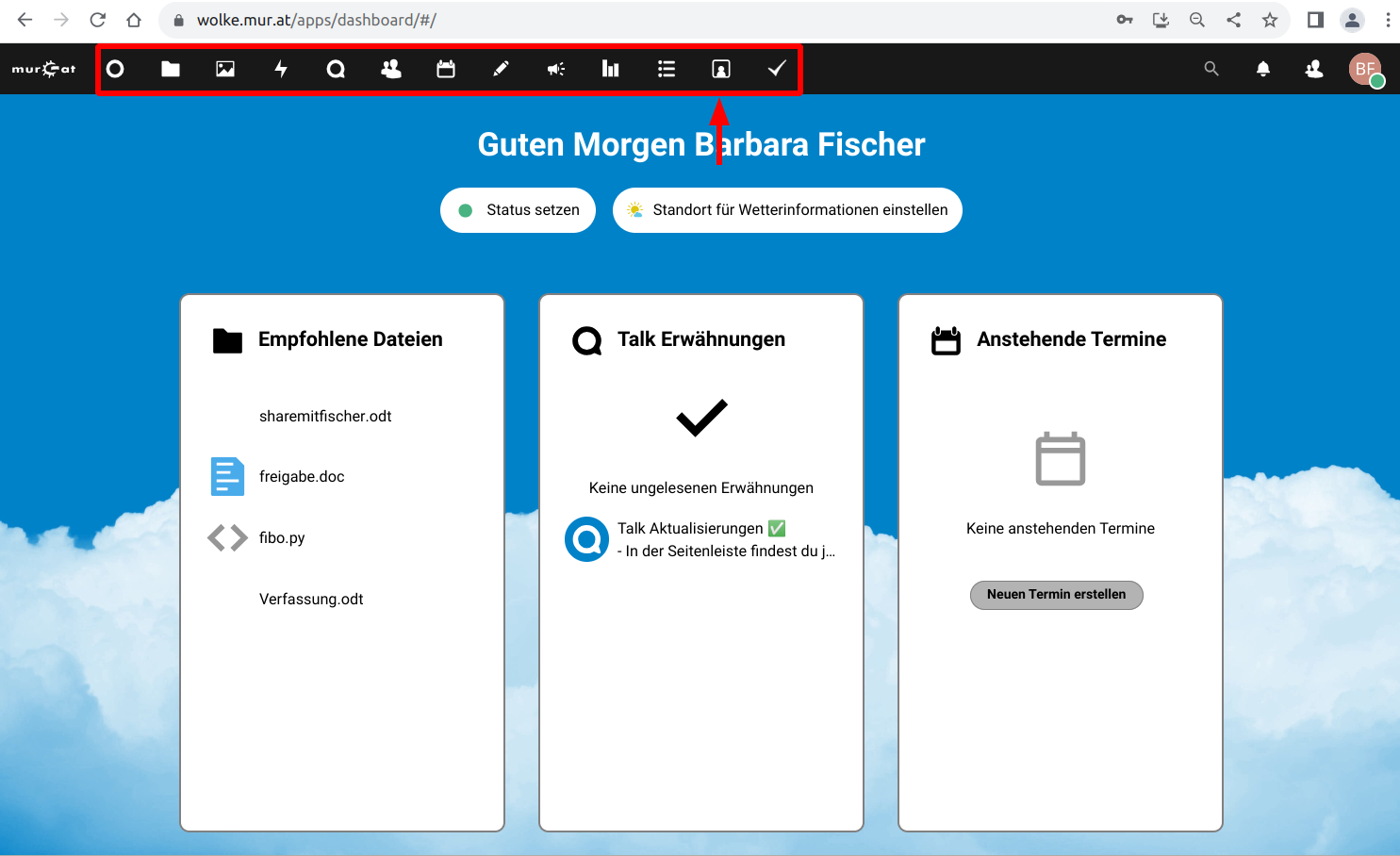Image resolution: width=1400 pixels, height=856 pixels.
Task: Open the file freigabe.doc
Action: click(x=302, y=477)
